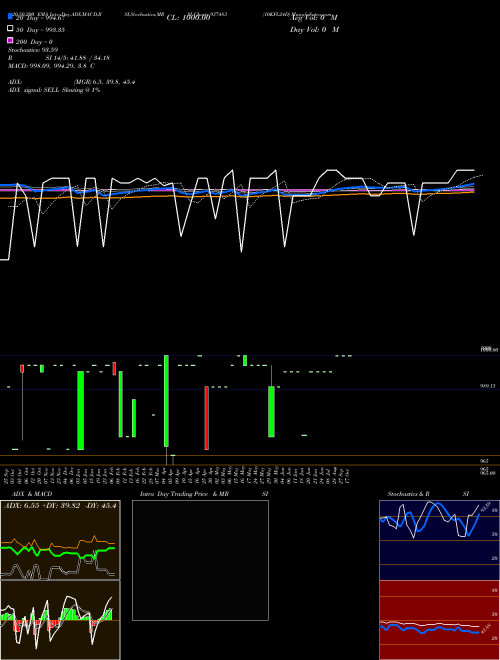This screenshot has width=500, height=660.
Task: Open the MACD histogram chart panel
Action: (60, 620)
